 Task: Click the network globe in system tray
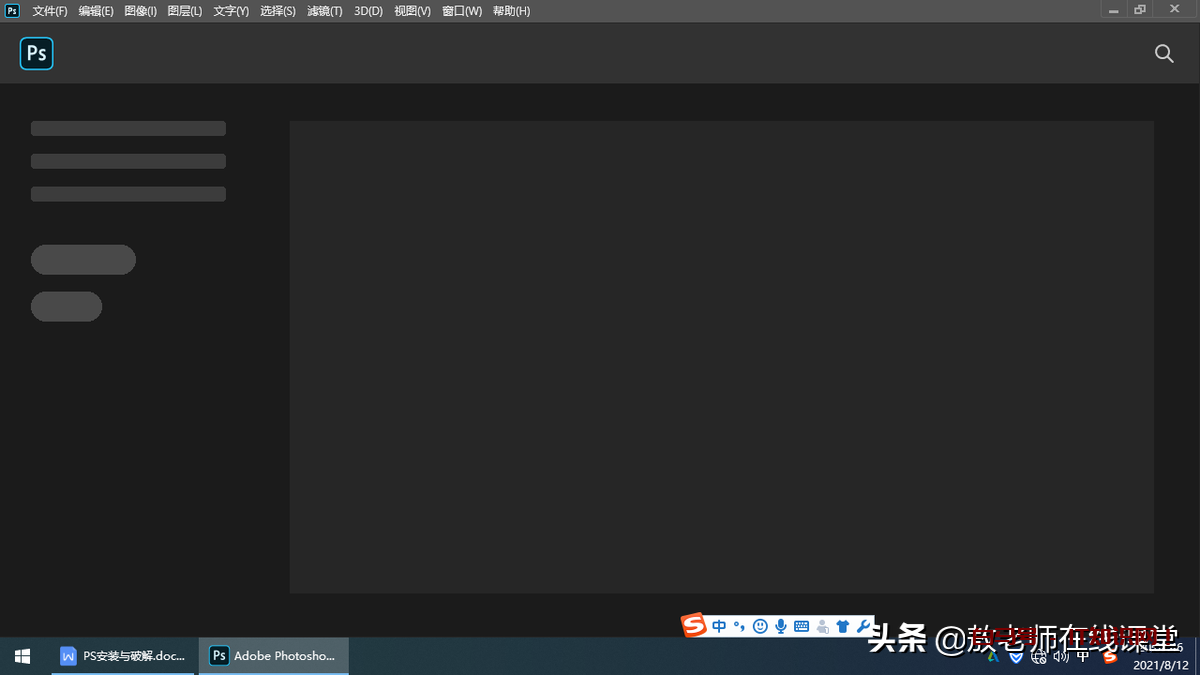[1037, 657]
